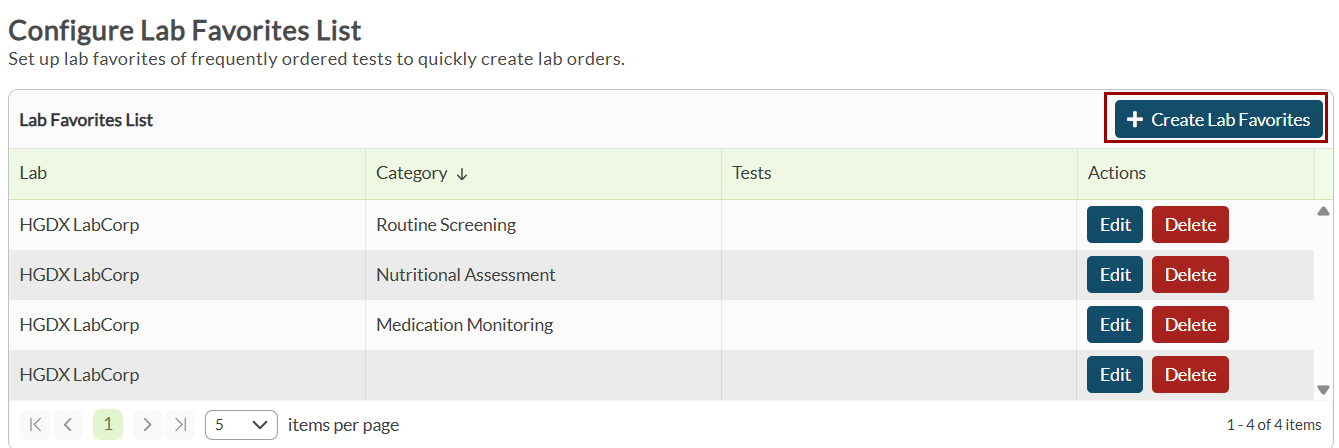The image size is (1339, 448).
Task: Go to next page arrow icon
Action: [x=147, y=425]
